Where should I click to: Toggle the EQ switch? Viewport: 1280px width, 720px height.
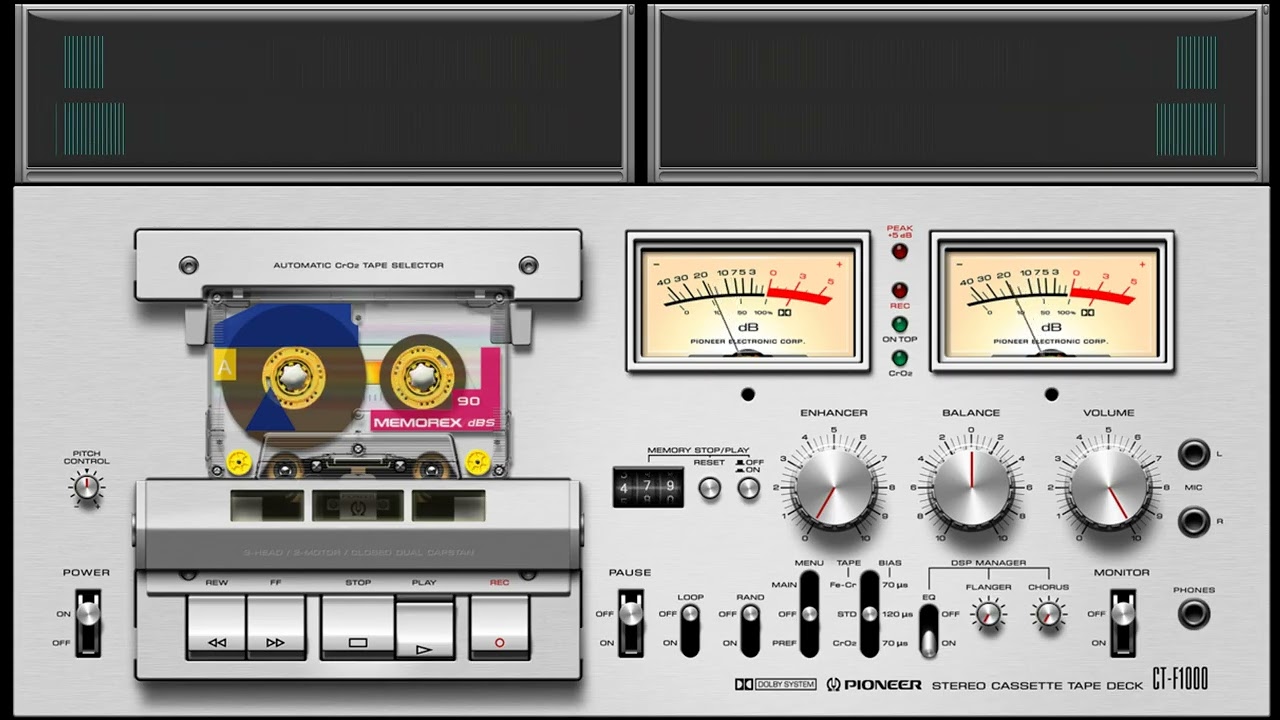click(929, 630)
